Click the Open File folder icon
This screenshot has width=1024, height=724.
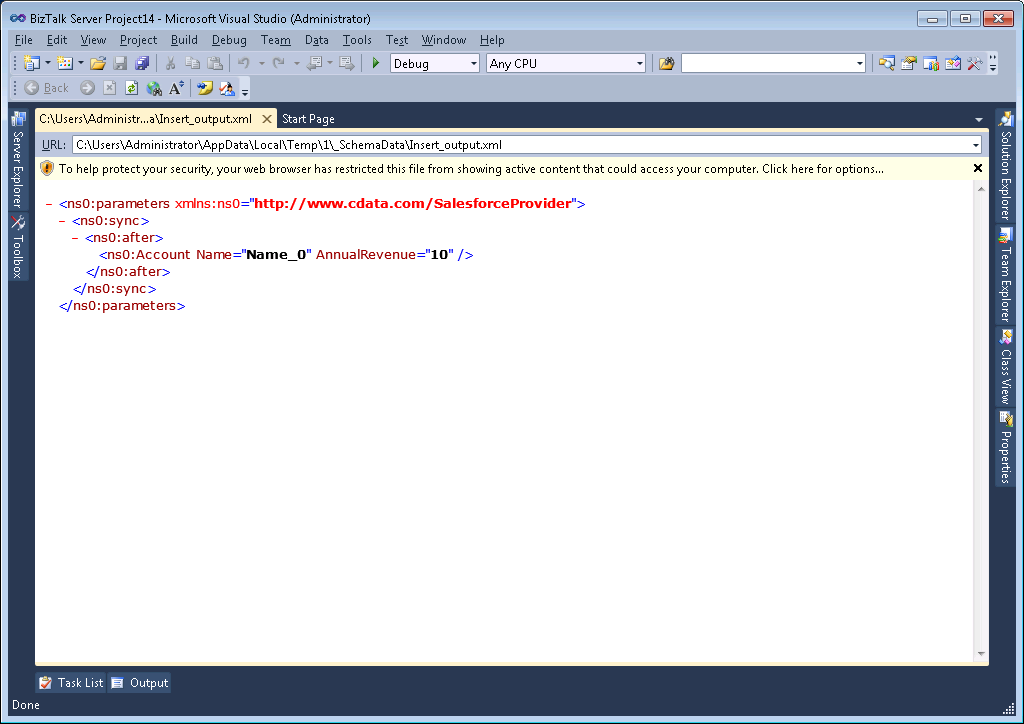click(x=97, y=63)
